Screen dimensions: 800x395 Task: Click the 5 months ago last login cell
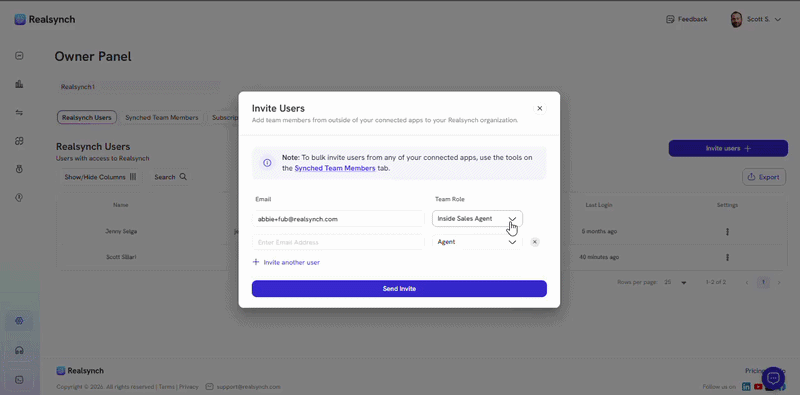tap(599, 231)
